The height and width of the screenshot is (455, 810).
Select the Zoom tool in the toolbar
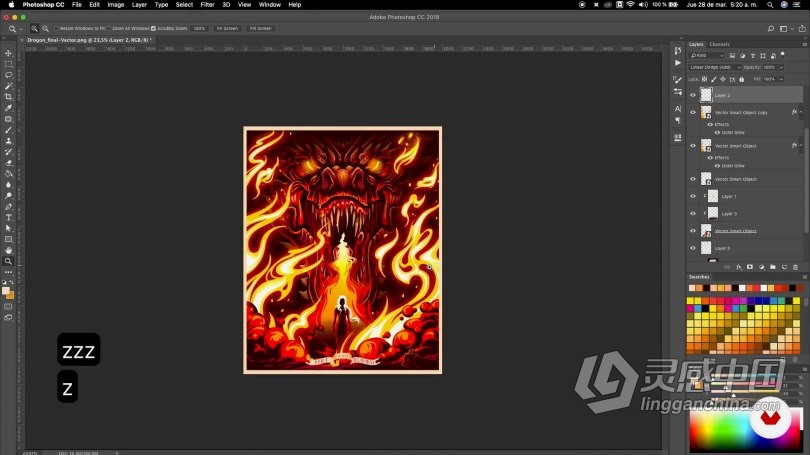(8, 261)
